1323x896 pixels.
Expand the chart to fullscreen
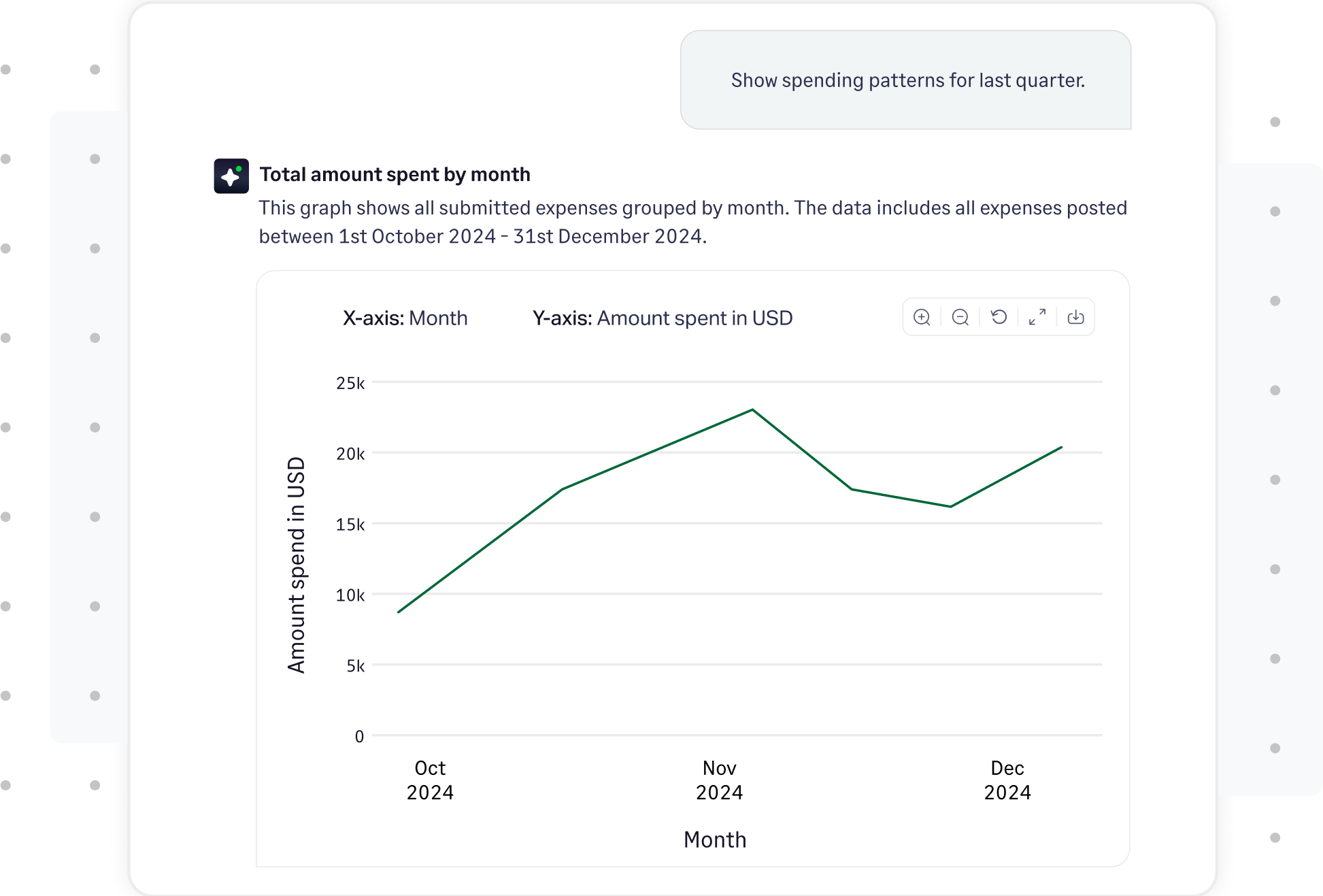(1037, 316)
